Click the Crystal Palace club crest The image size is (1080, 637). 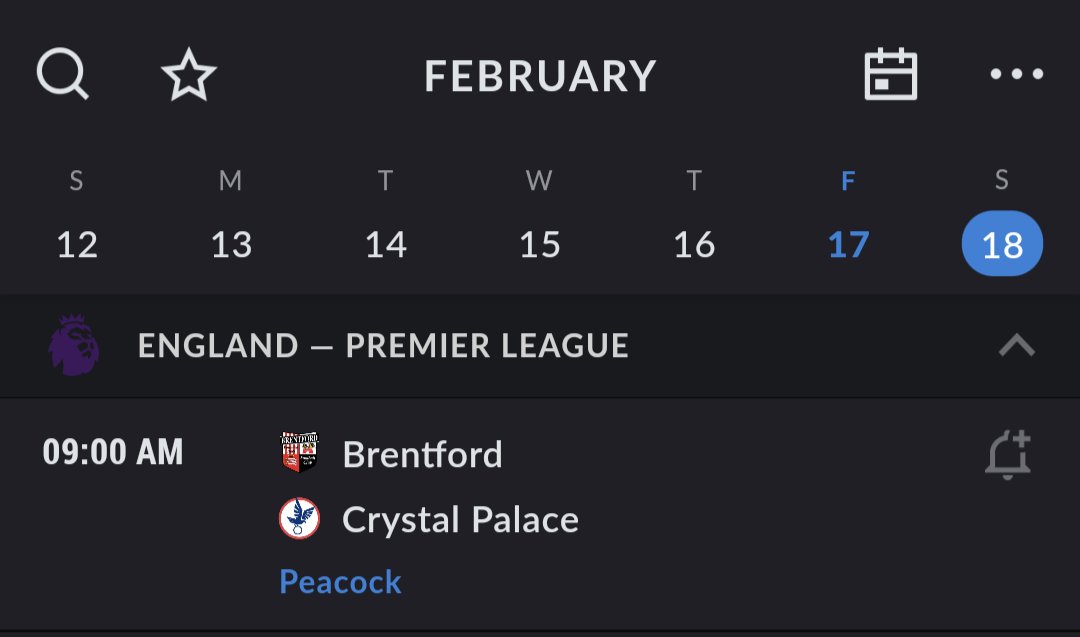coord(299,519)
